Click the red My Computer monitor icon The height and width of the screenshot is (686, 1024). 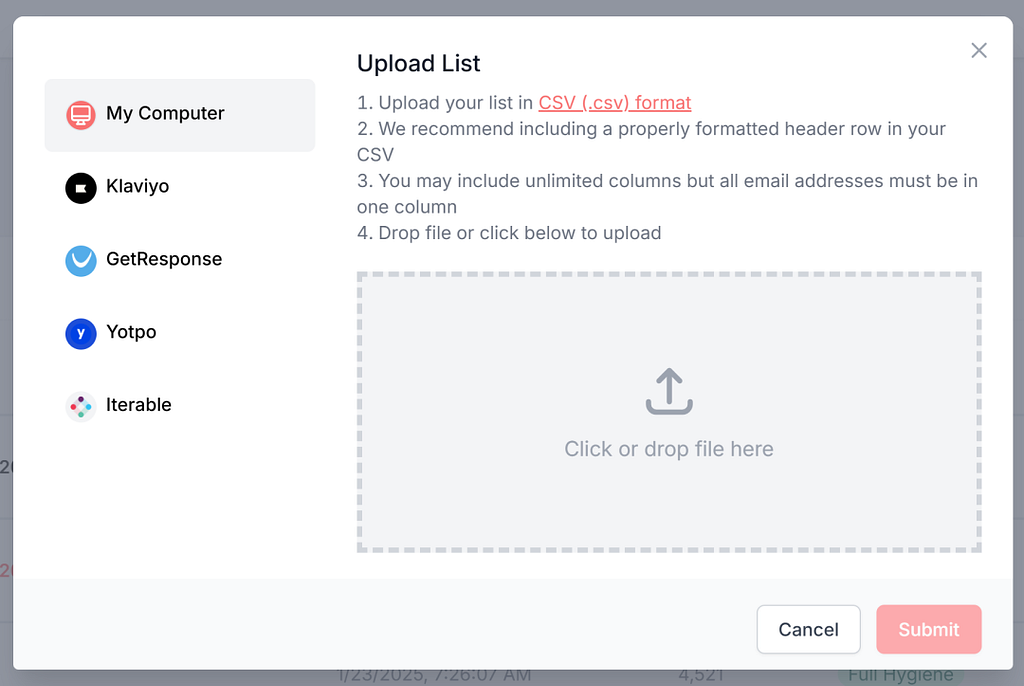point(81,115)
